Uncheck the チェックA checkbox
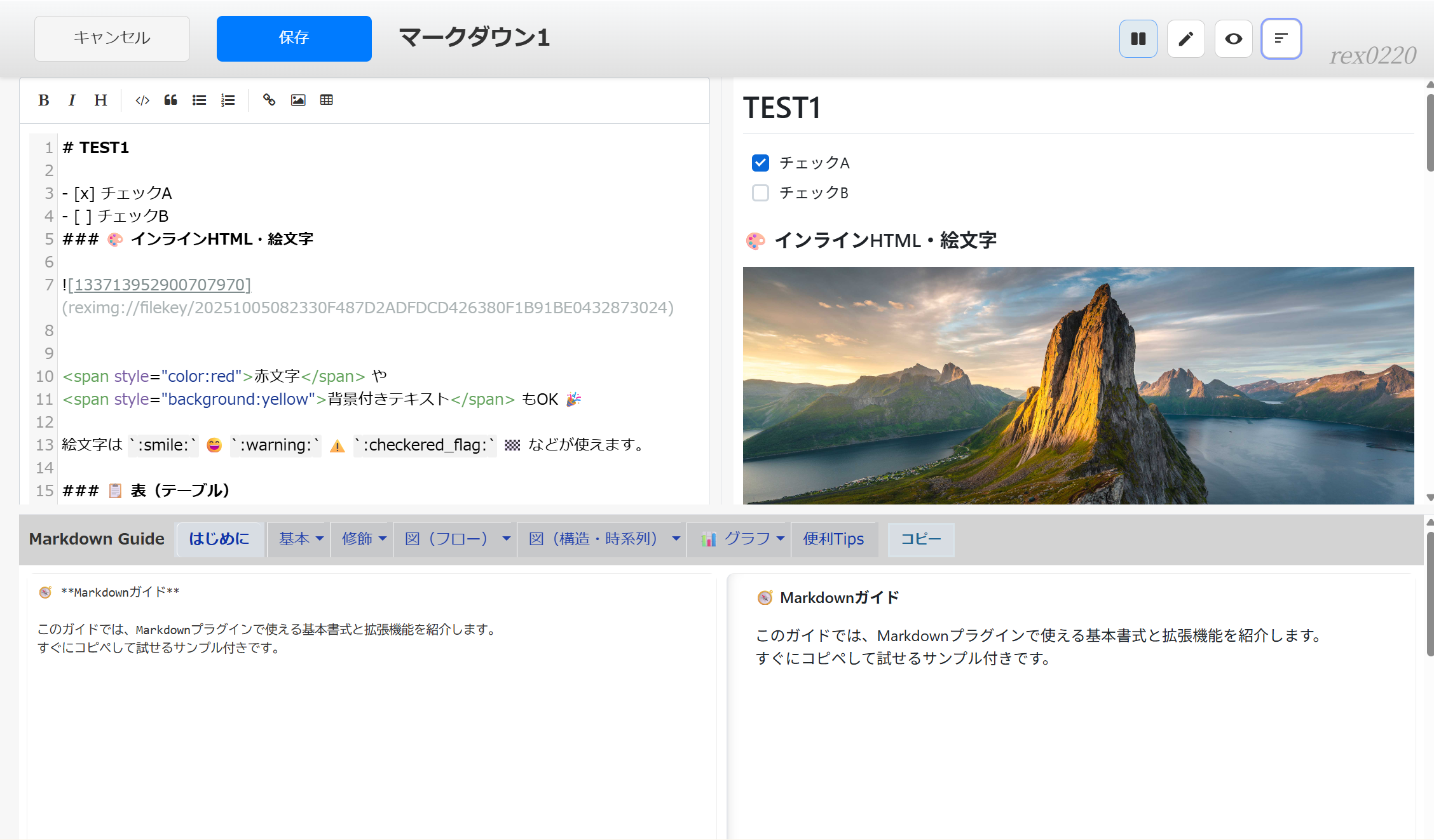 (x=760, y=163)
